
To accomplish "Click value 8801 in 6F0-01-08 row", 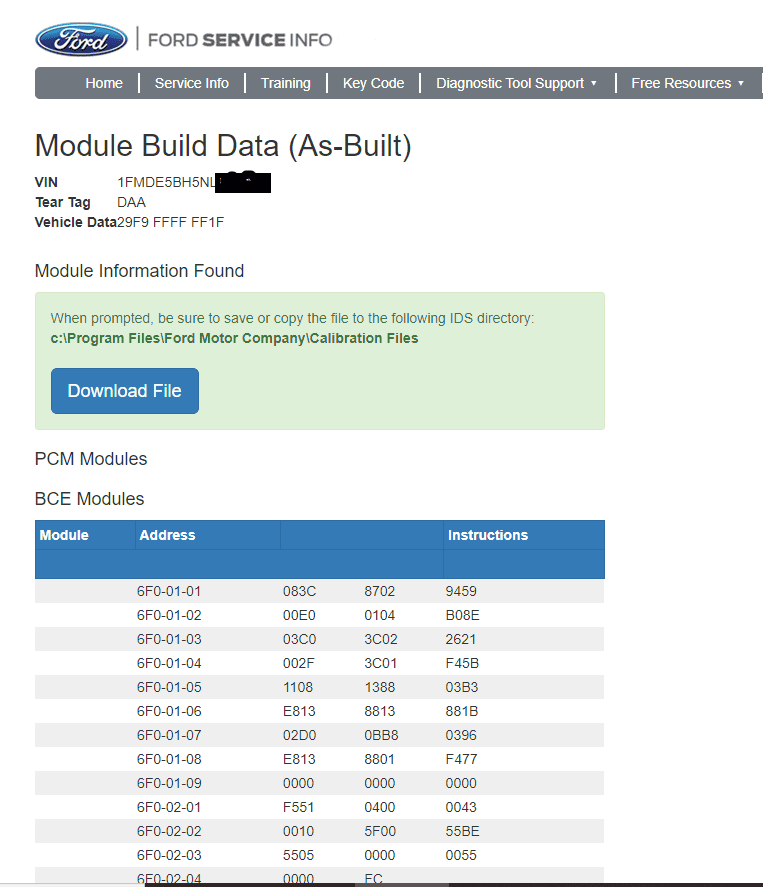I will (379, 759).
